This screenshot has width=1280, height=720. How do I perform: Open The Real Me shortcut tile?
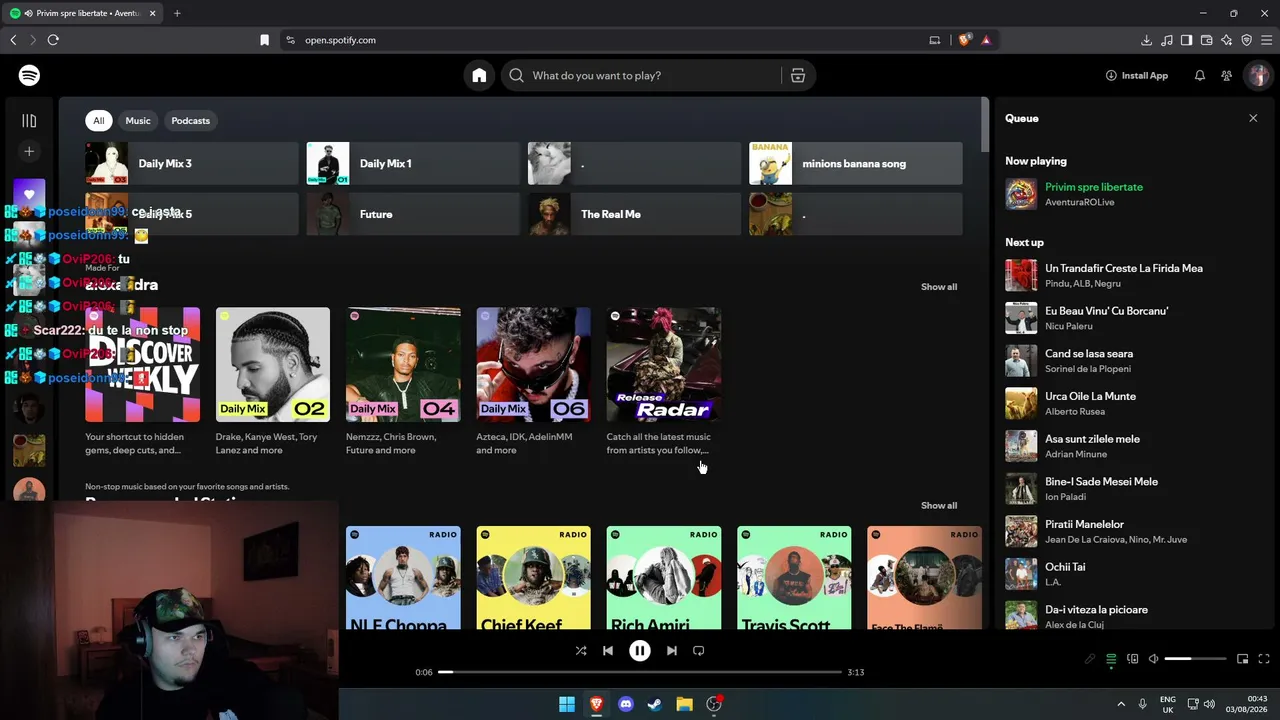(634, 214)
